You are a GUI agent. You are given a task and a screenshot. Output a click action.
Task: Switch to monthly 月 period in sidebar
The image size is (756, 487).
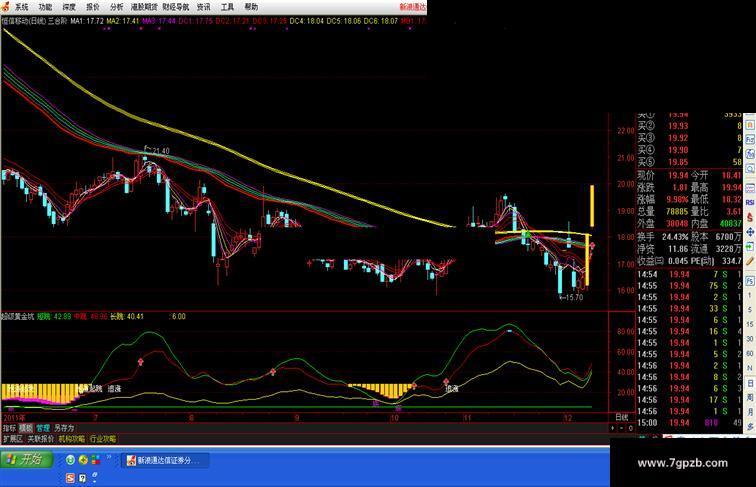click(x=750, y=412)
